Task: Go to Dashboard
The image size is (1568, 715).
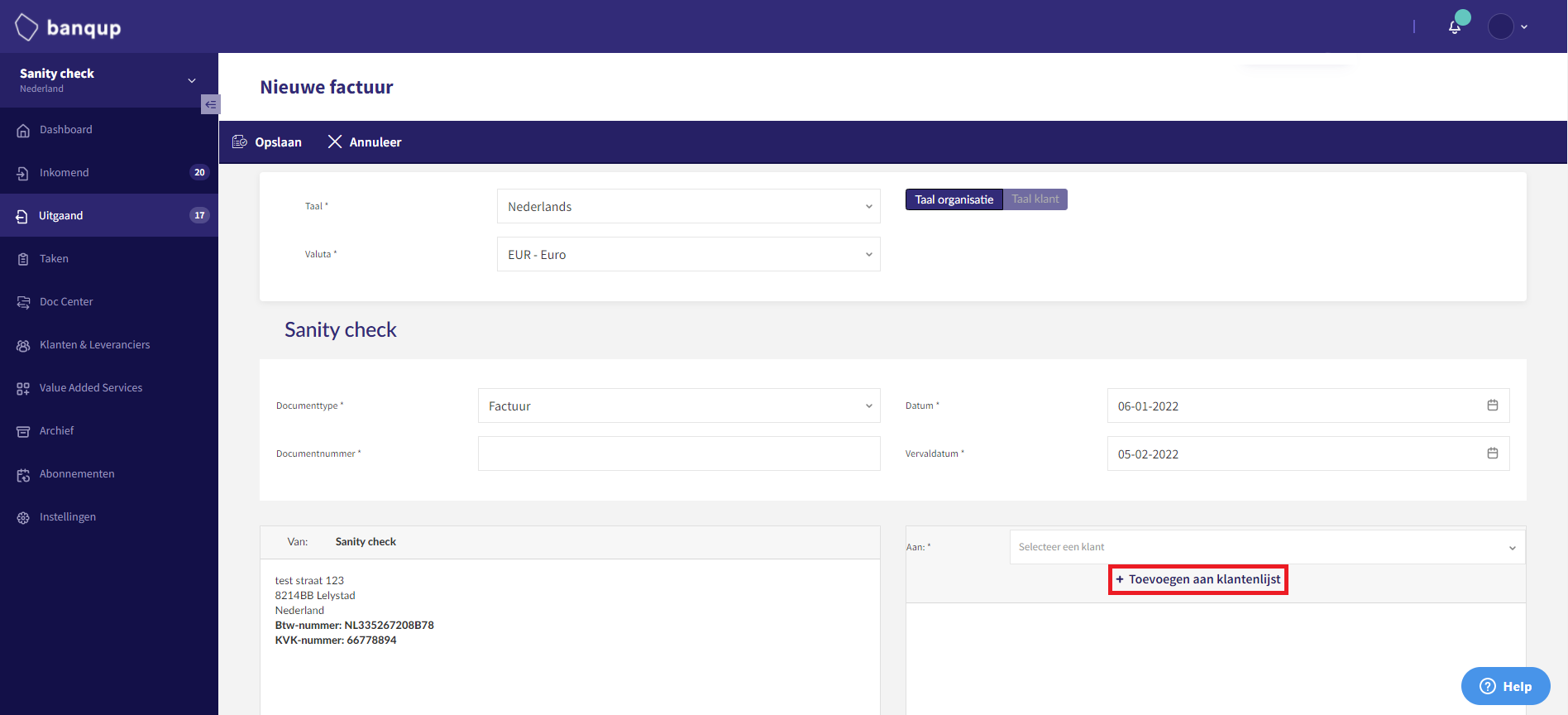Action: click(109, 130)
